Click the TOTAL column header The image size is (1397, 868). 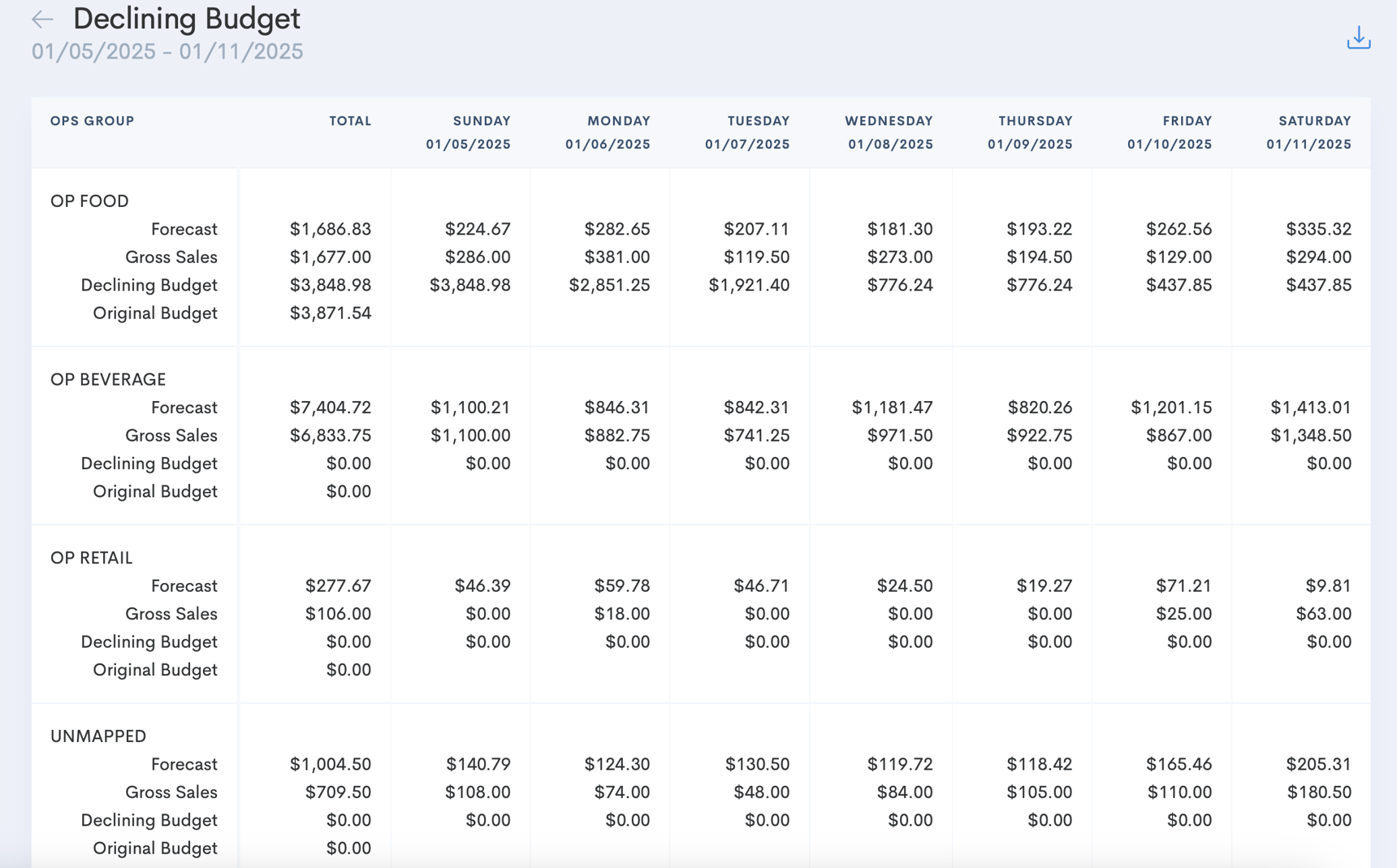tap(351, 120)
